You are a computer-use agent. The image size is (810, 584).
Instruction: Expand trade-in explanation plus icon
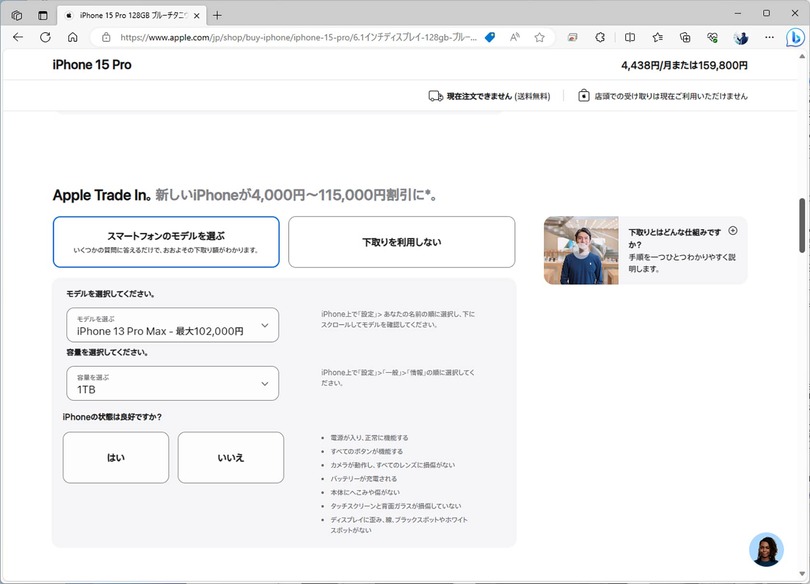[733, 231]
